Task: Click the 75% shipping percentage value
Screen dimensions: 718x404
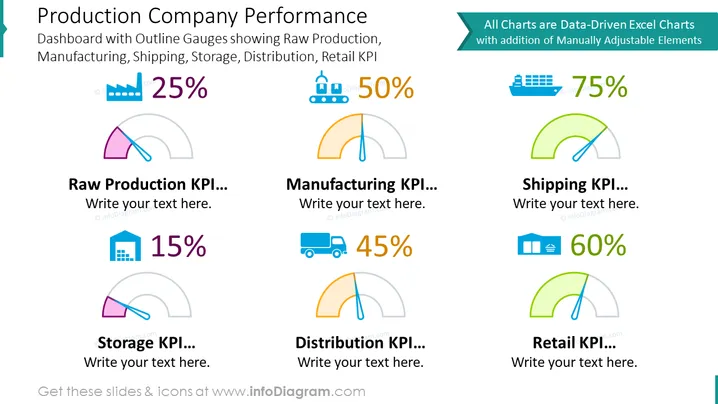Action: (599, 86)
